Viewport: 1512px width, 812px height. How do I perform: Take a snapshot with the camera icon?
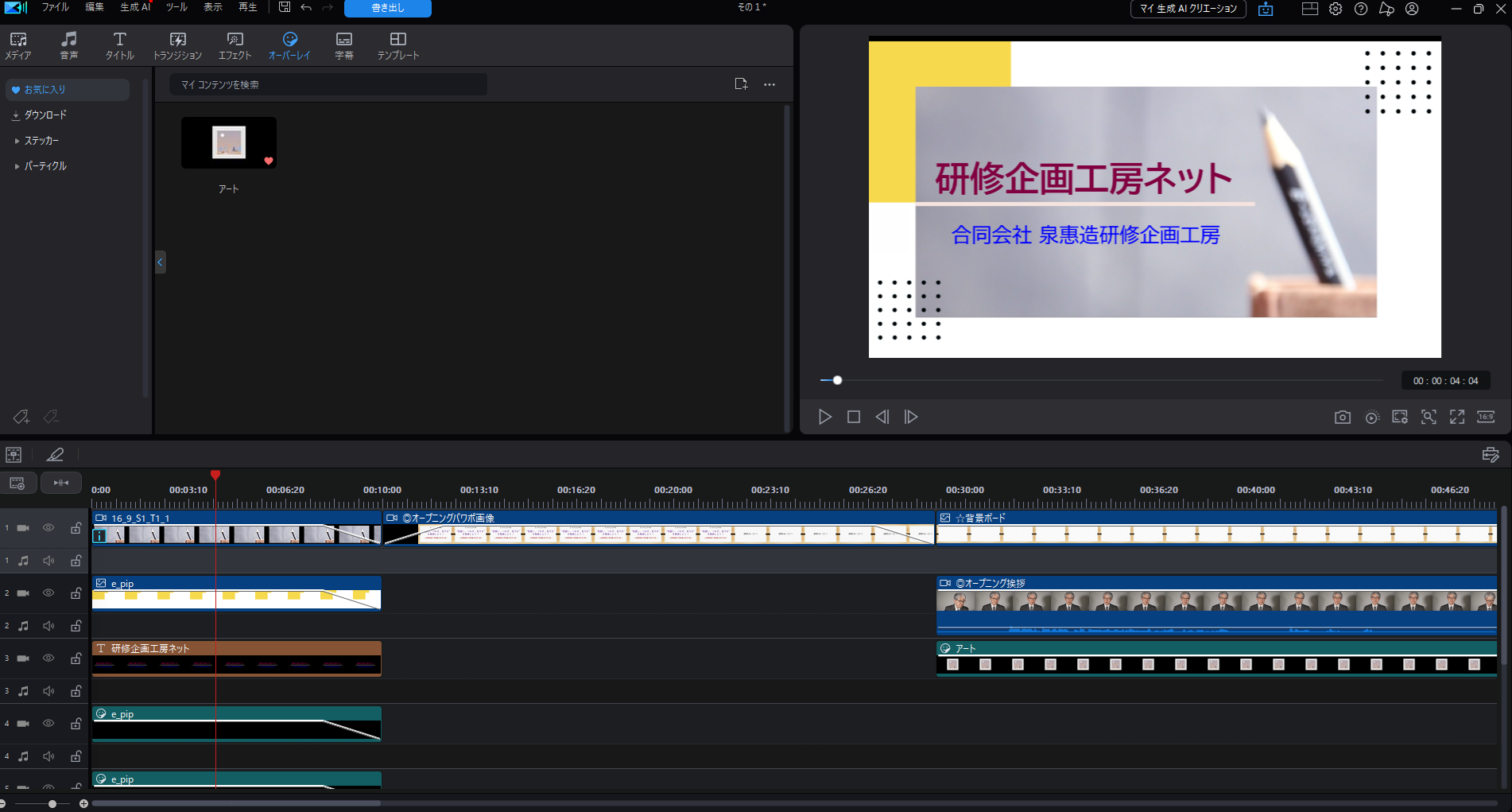[x=1342, y=417]
